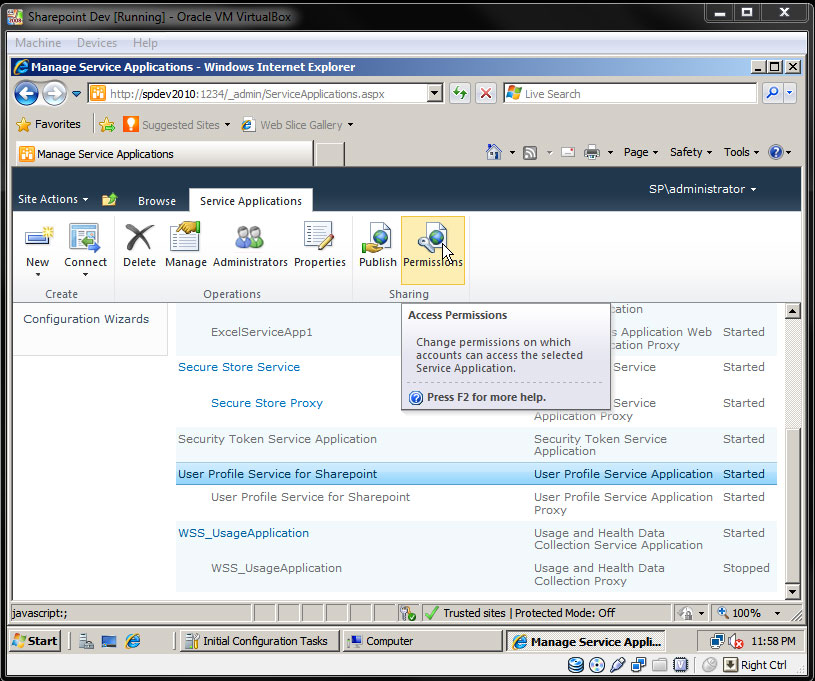Open the Secure Store Proxy link
Image resolution: width=815 pixels, height=681 pixels.
click(x=267, y=403)
